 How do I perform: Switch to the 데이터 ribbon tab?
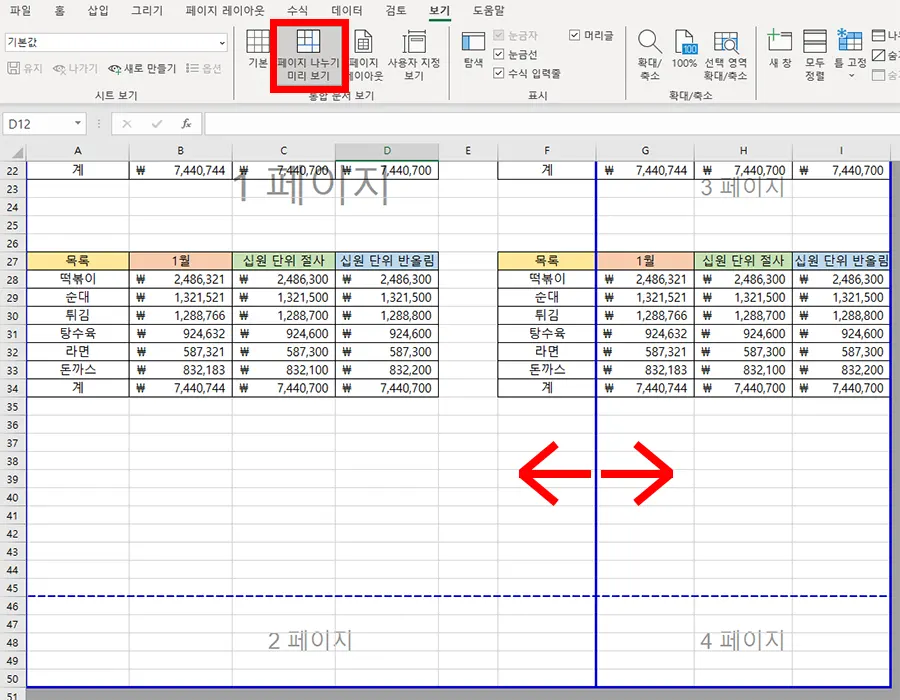click(x=349, y=11)
